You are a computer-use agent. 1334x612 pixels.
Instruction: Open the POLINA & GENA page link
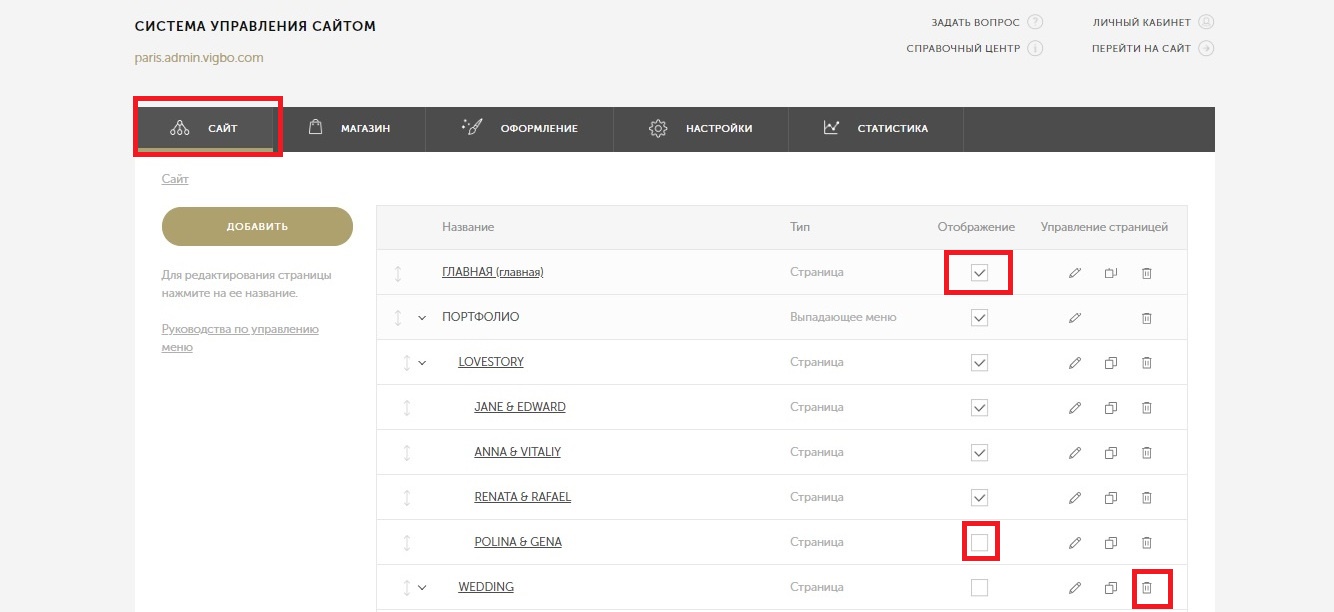[518, 542]
